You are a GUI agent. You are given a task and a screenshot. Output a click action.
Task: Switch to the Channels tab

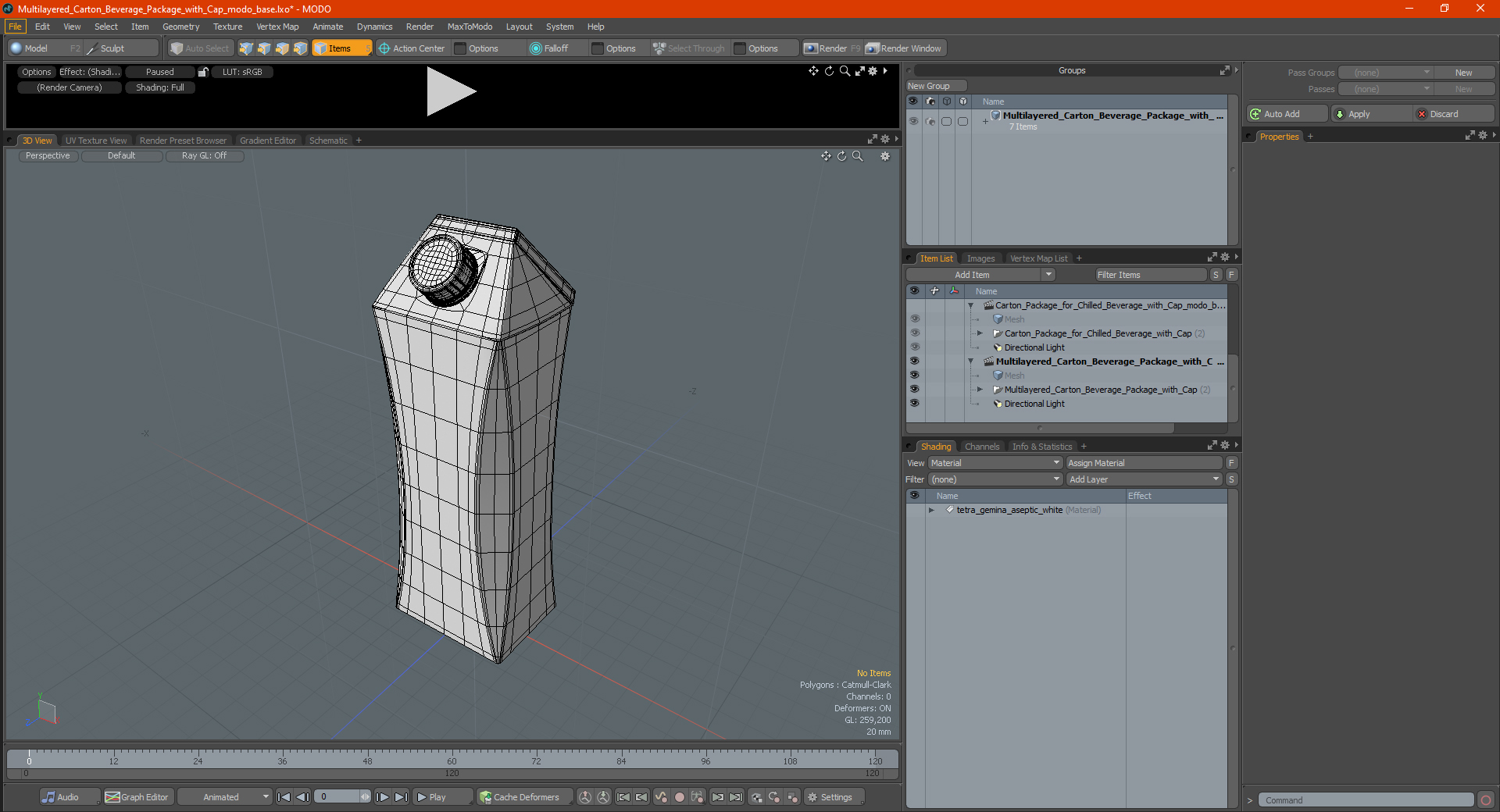point(981,447)
